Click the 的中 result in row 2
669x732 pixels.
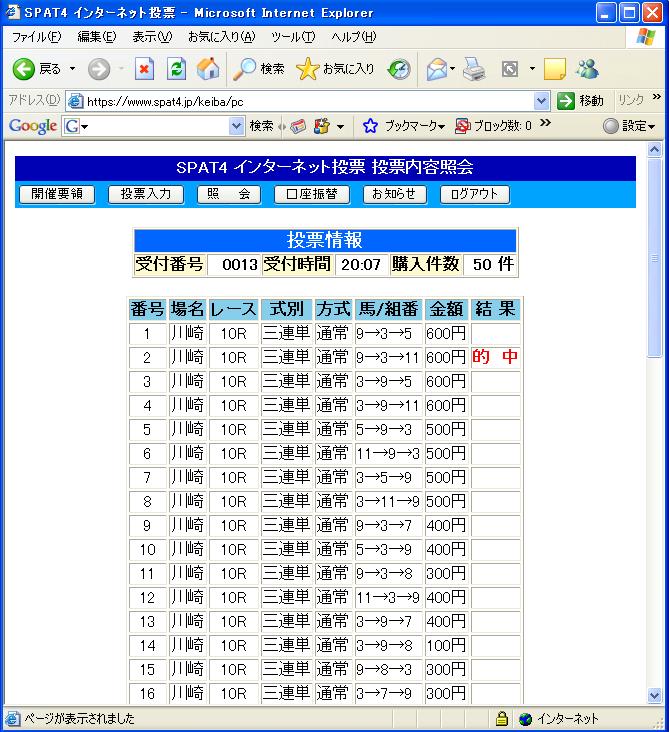click(495, 357)
